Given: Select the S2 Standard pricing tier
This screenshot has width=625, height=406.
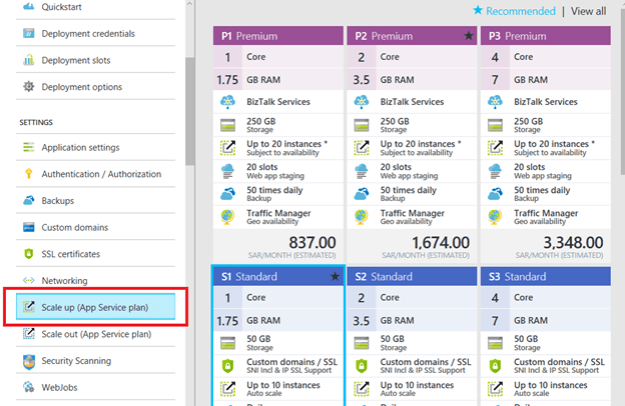Looking at the screenshot, I should (x=410, y=276).
